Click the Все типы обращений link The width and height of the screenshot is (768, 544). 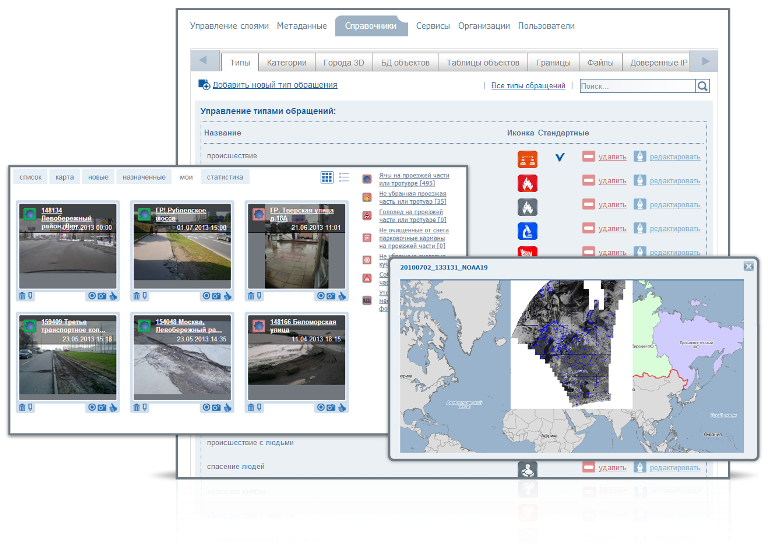point(528,86)
